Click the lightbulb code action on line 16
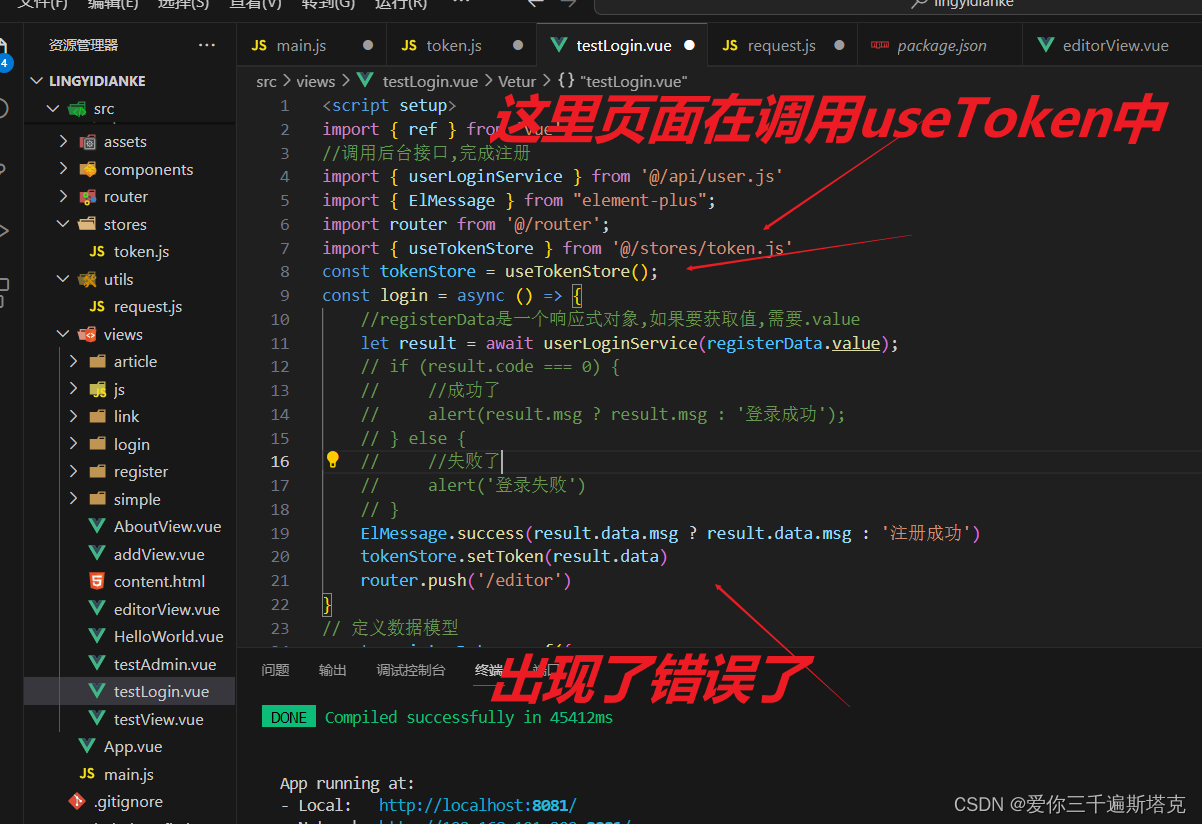 point(334,460)
